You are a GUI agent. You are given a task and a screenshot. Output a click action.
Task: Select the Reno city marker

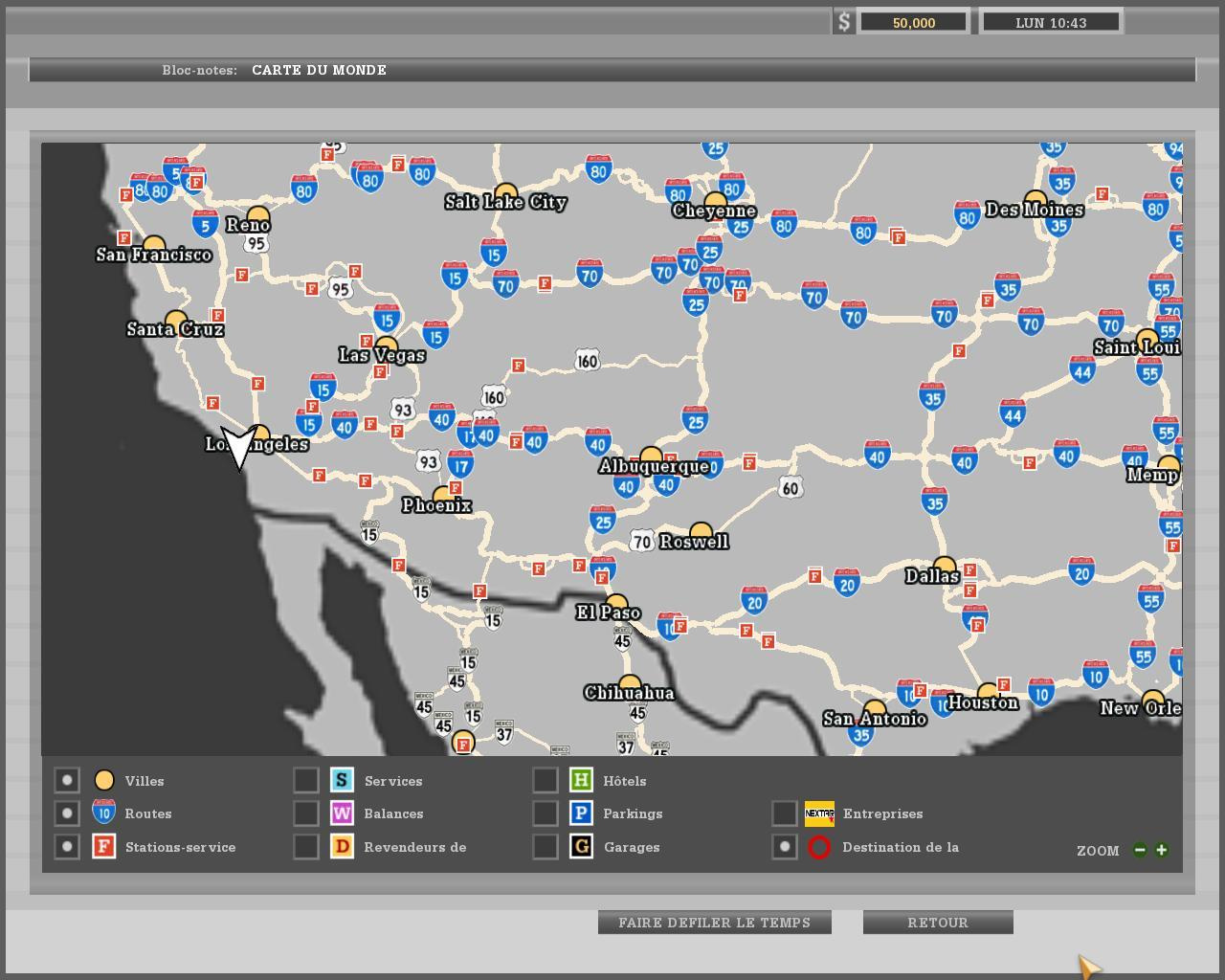click(x=258, y=215)
